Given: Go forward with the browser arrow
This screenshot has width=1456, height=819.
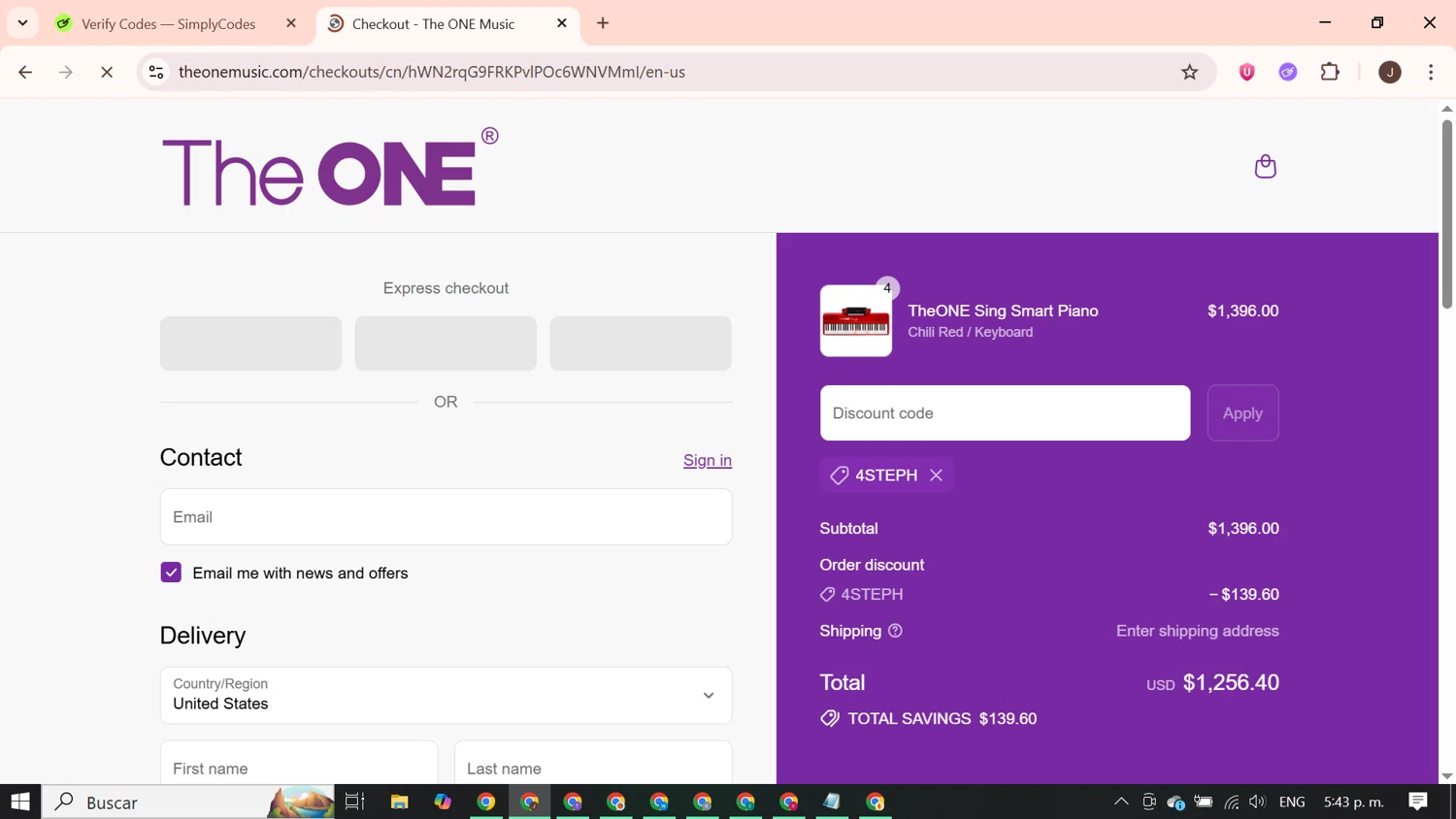Looking at the screenshot, I should [x=66, y=72].
